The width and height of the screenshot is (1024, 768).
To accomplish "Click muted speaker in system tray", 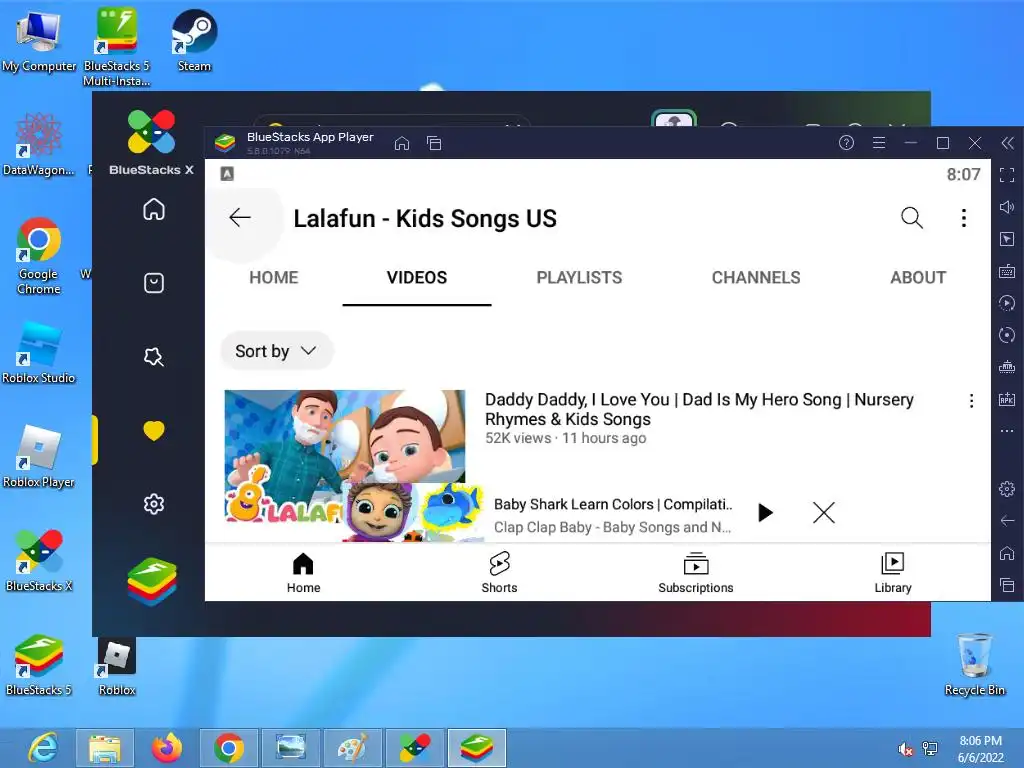I will point(905,749).
